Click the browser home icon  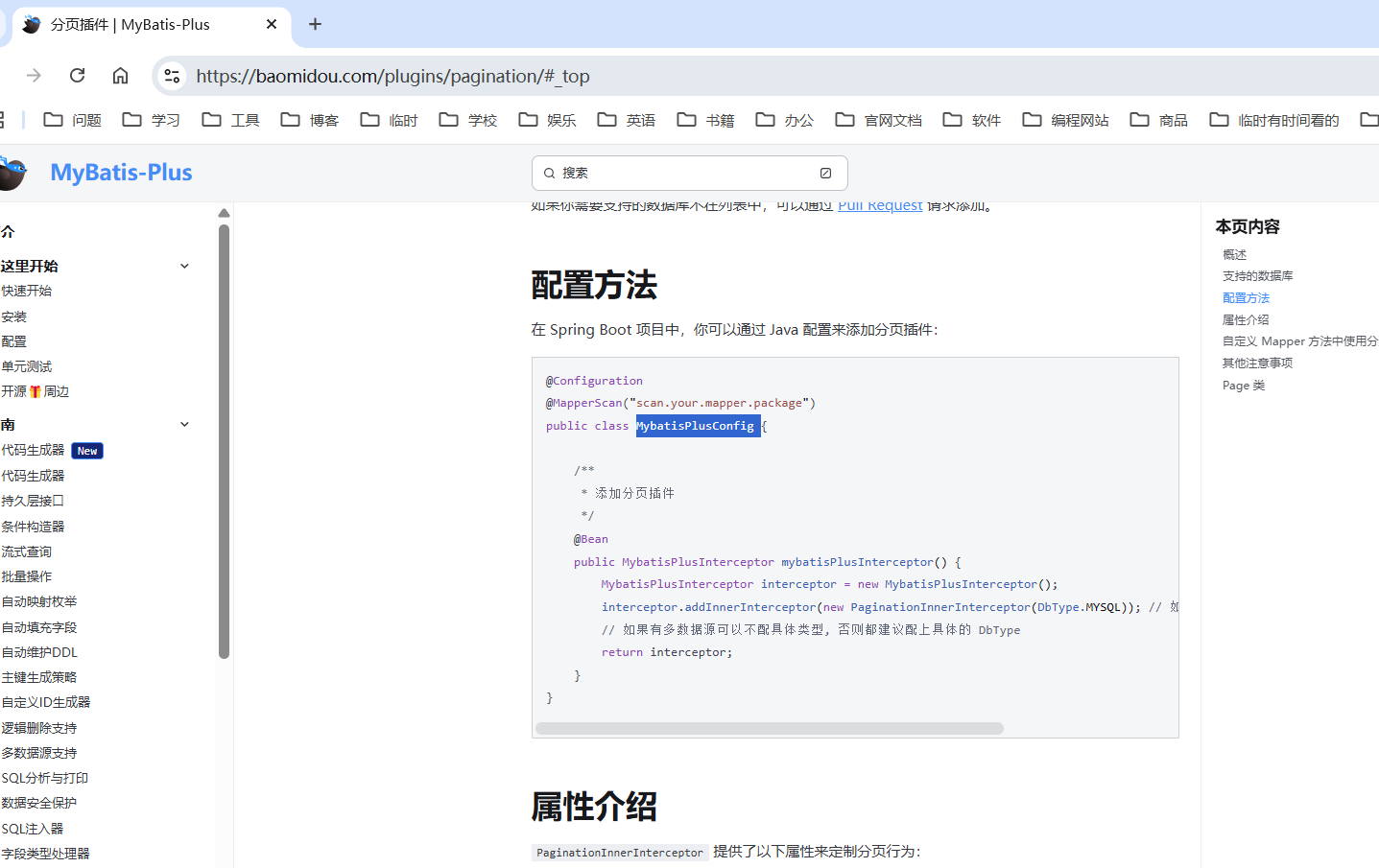tap(120, 76)
